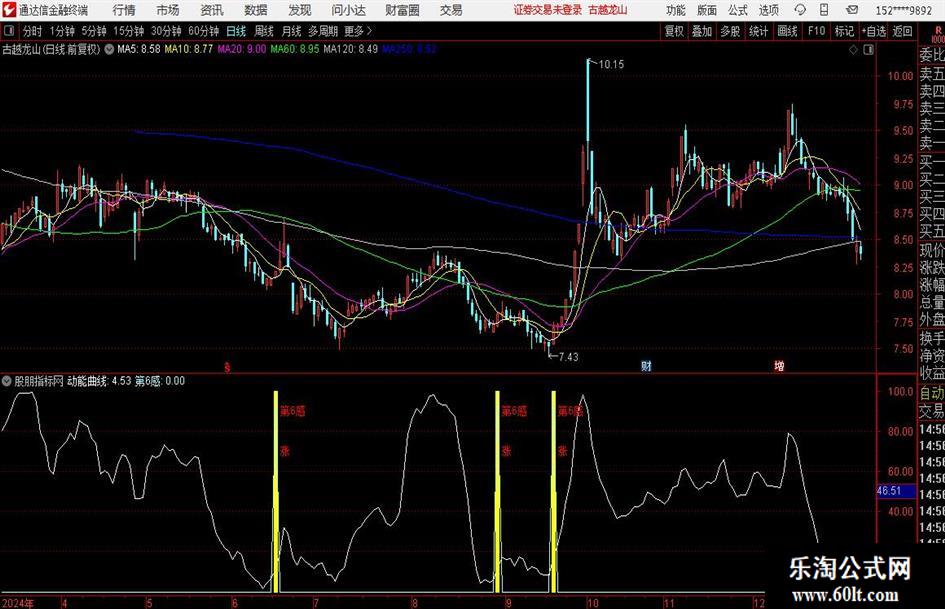This screenshot has width=945, height=609.
Task: Click the MA60: 8.95 label
Action: (295, 49)
